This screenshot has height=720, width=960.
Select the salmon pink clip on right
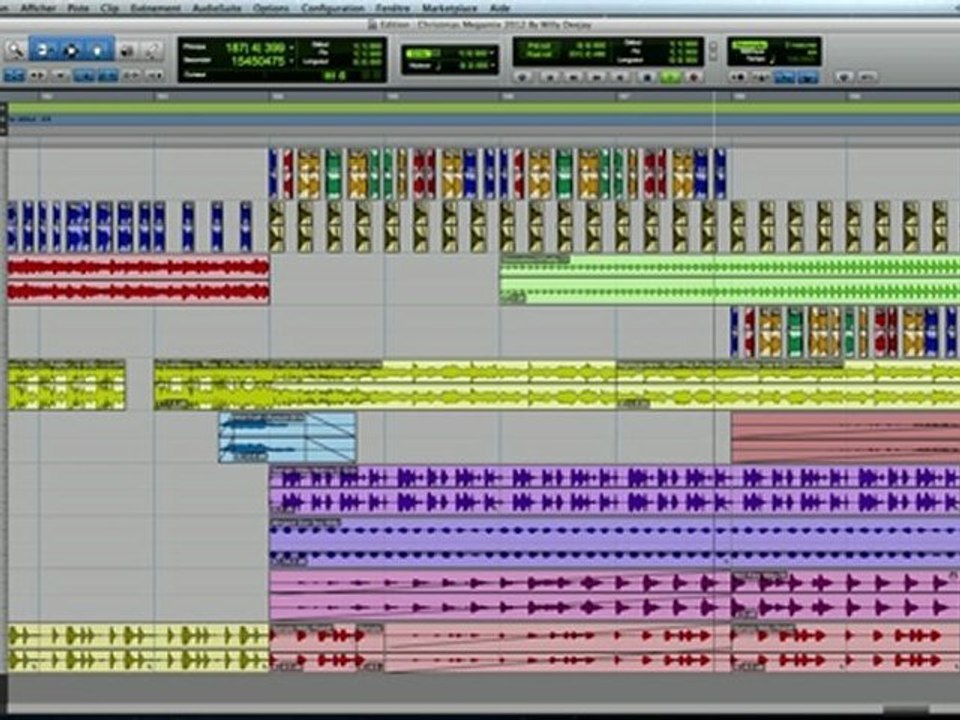(846, 437)
